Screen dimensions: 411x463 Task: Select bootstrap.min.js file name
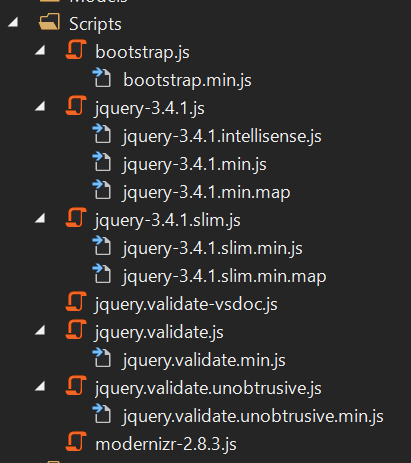click(x=187, y=80)
